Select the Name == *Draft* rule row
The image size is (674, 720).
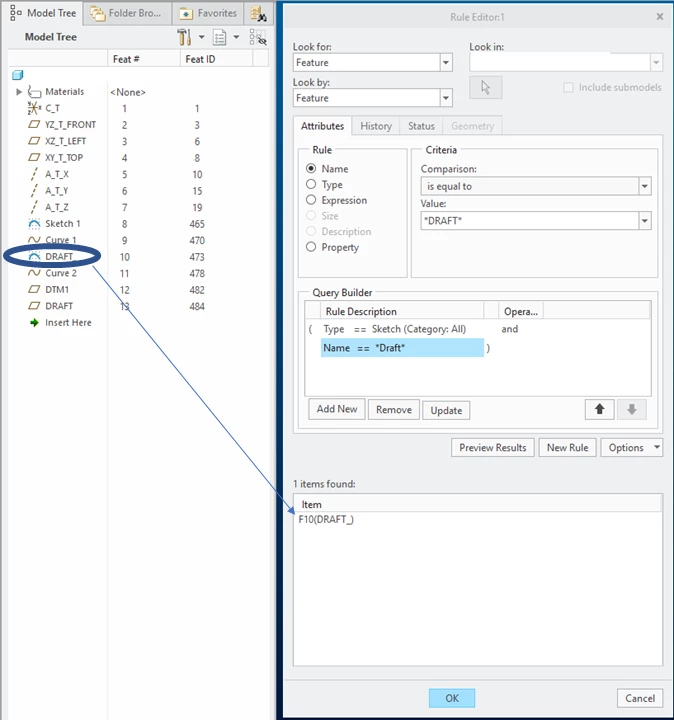pyautogui.click(x=402, y=348)
